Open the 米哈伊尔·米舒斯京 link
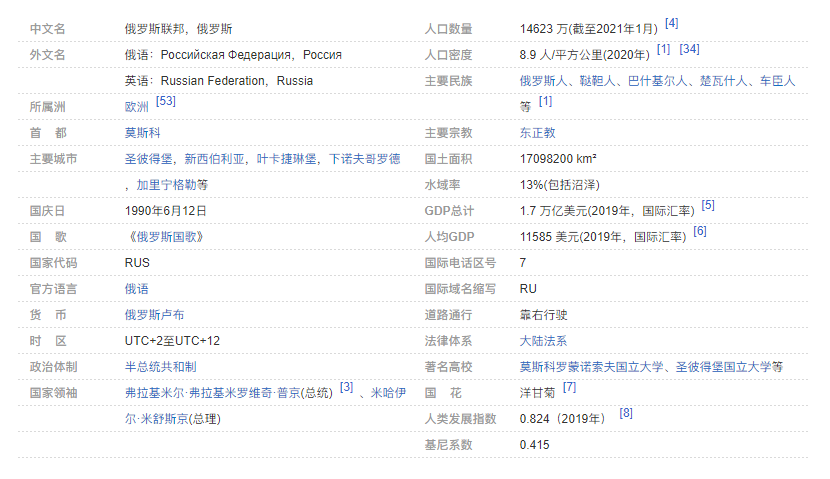Image resolution: width=830 pixels, height=479 pixels. [x=388, y=393]
